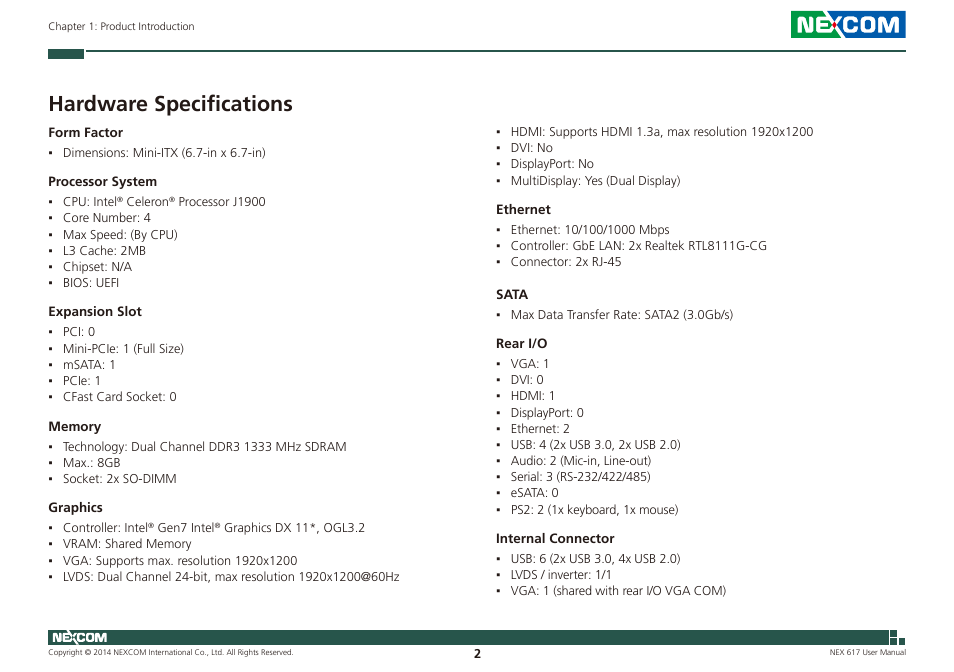Click the HDMI: 1 line under Rear I/O

point(532,396)
